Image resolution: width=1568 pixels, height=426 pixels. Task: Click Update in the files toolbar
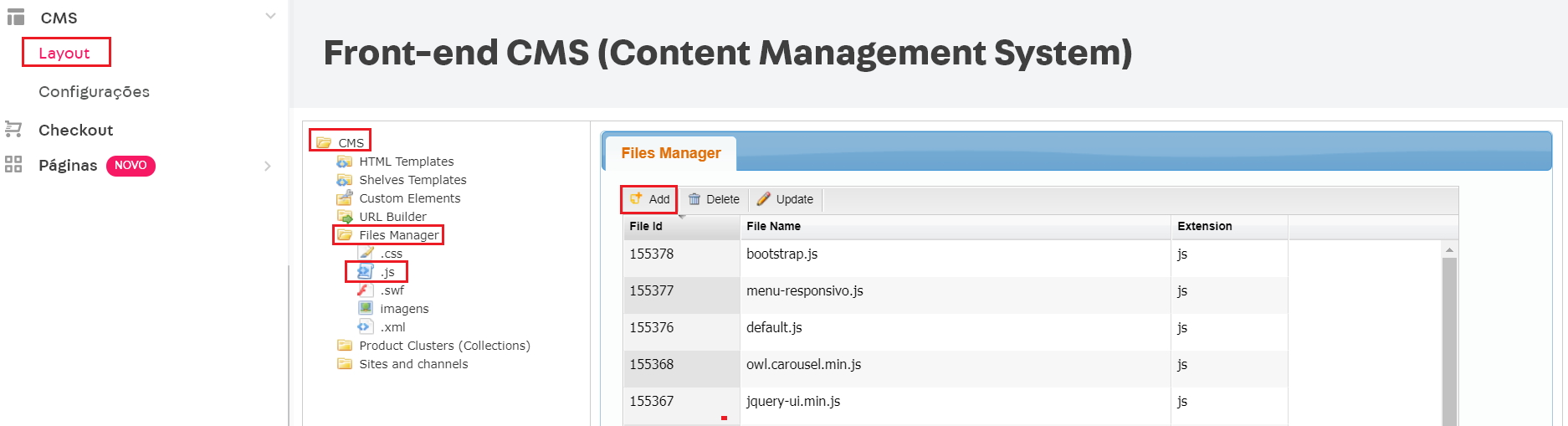pos(785,199)
